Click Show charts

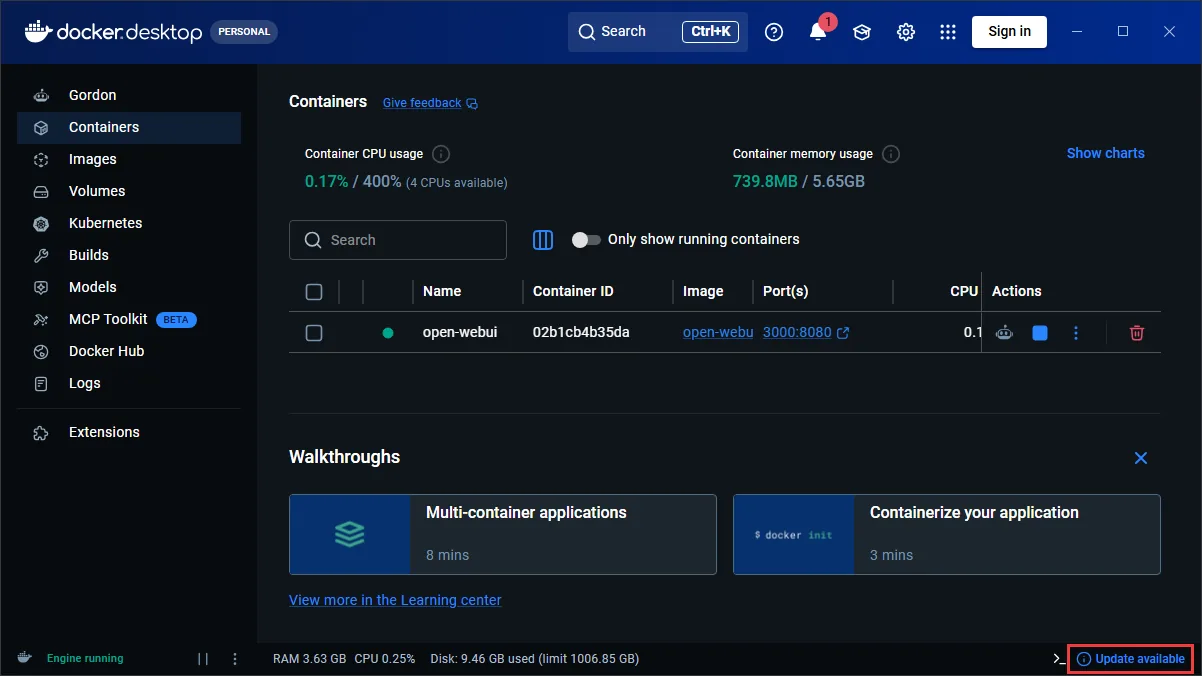pyautogui.click(x=1105, y=153)
